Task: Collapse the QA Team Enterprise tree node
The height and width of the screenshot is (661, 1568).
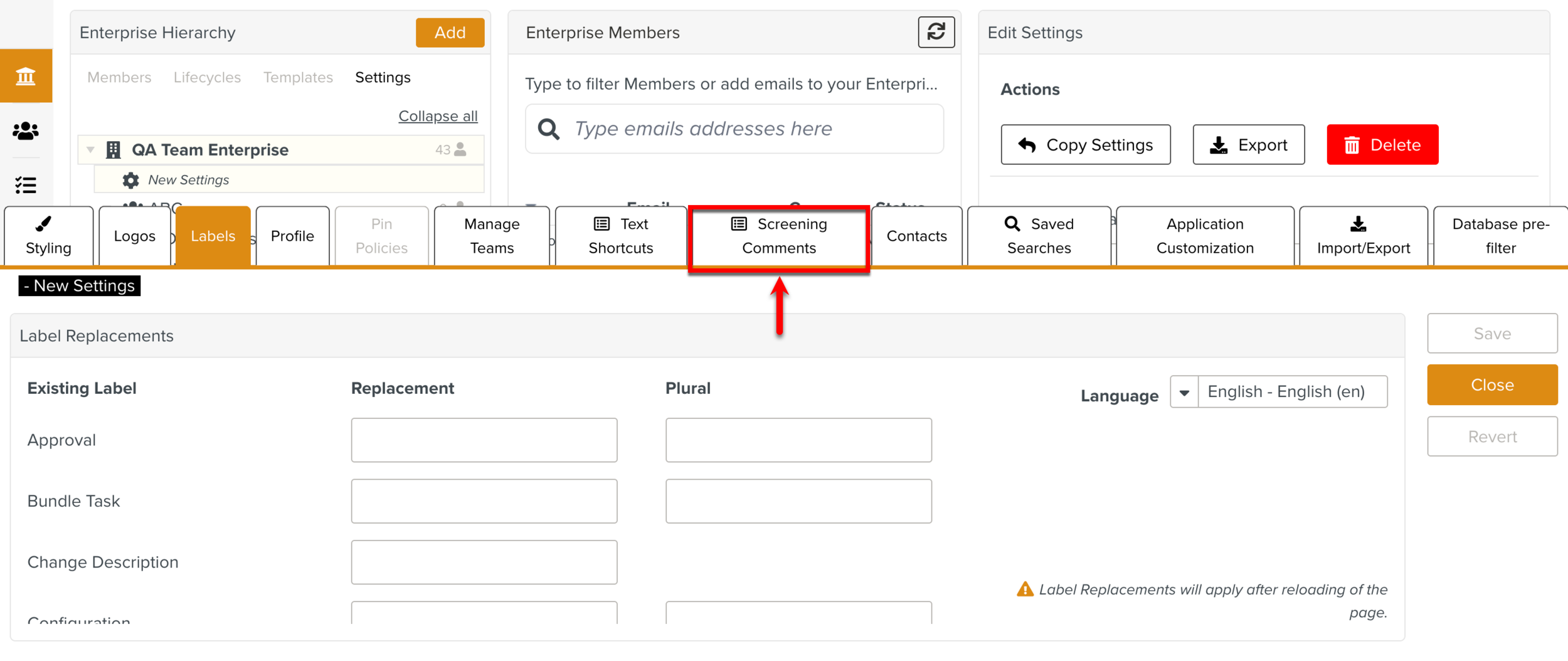Action: [91, 150]
